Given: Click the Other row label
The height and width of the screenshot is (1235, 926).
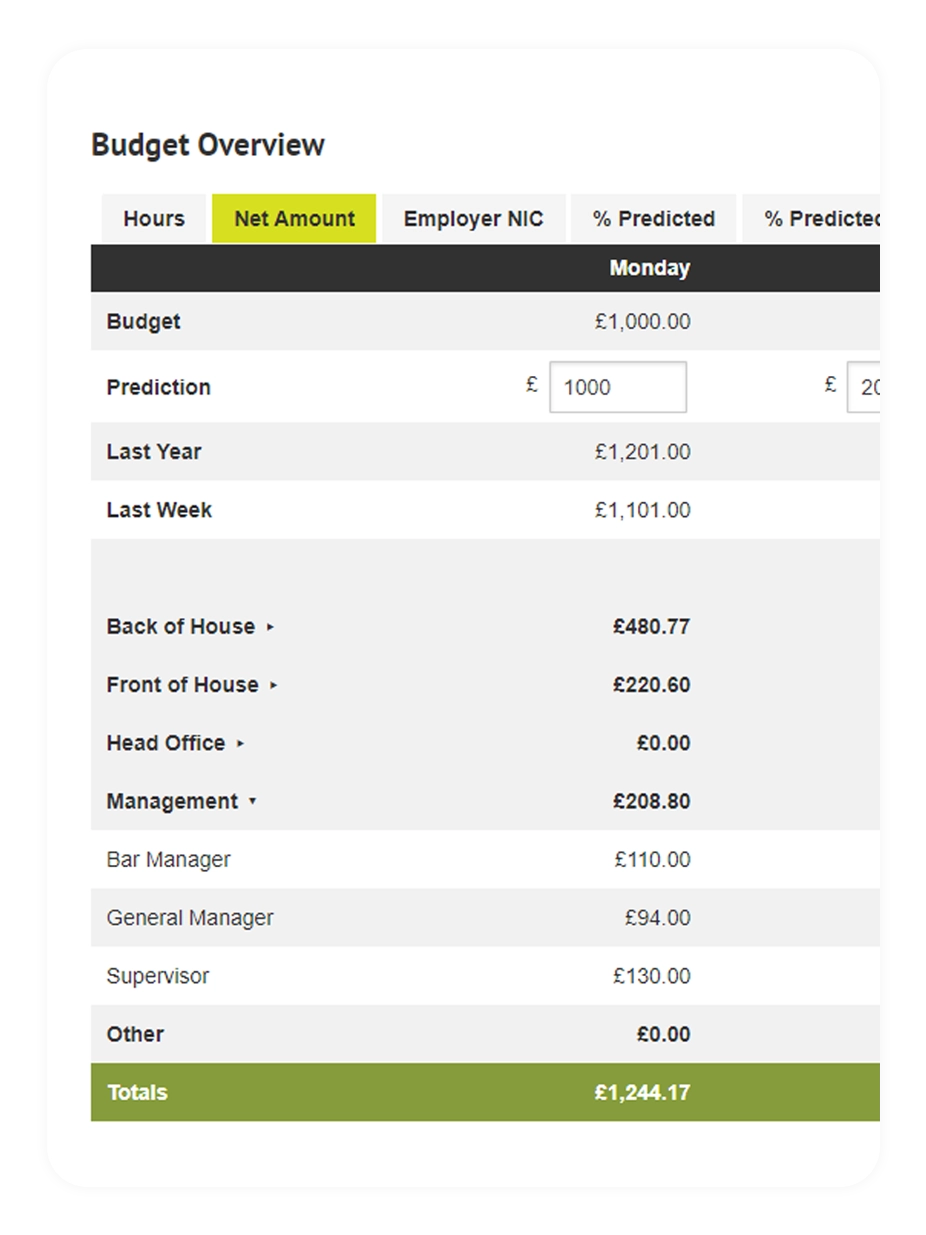Looking at the screenshot, I should pyautogui.click(x=135, y=1034).
